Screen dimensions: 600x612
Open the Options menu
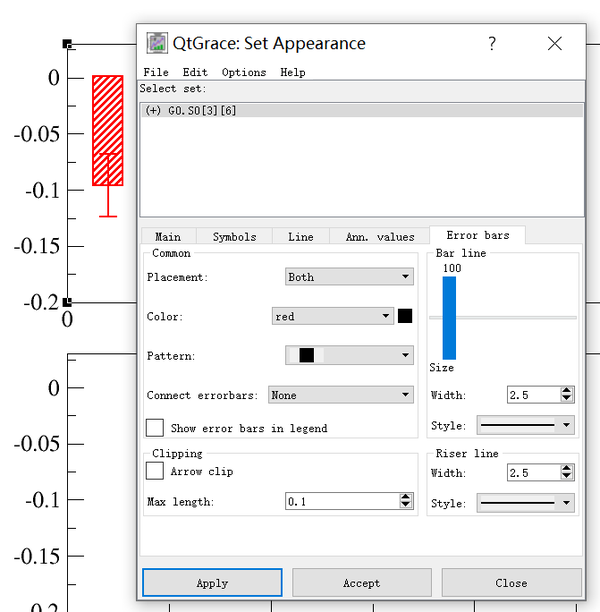click(x=244, y=72)
